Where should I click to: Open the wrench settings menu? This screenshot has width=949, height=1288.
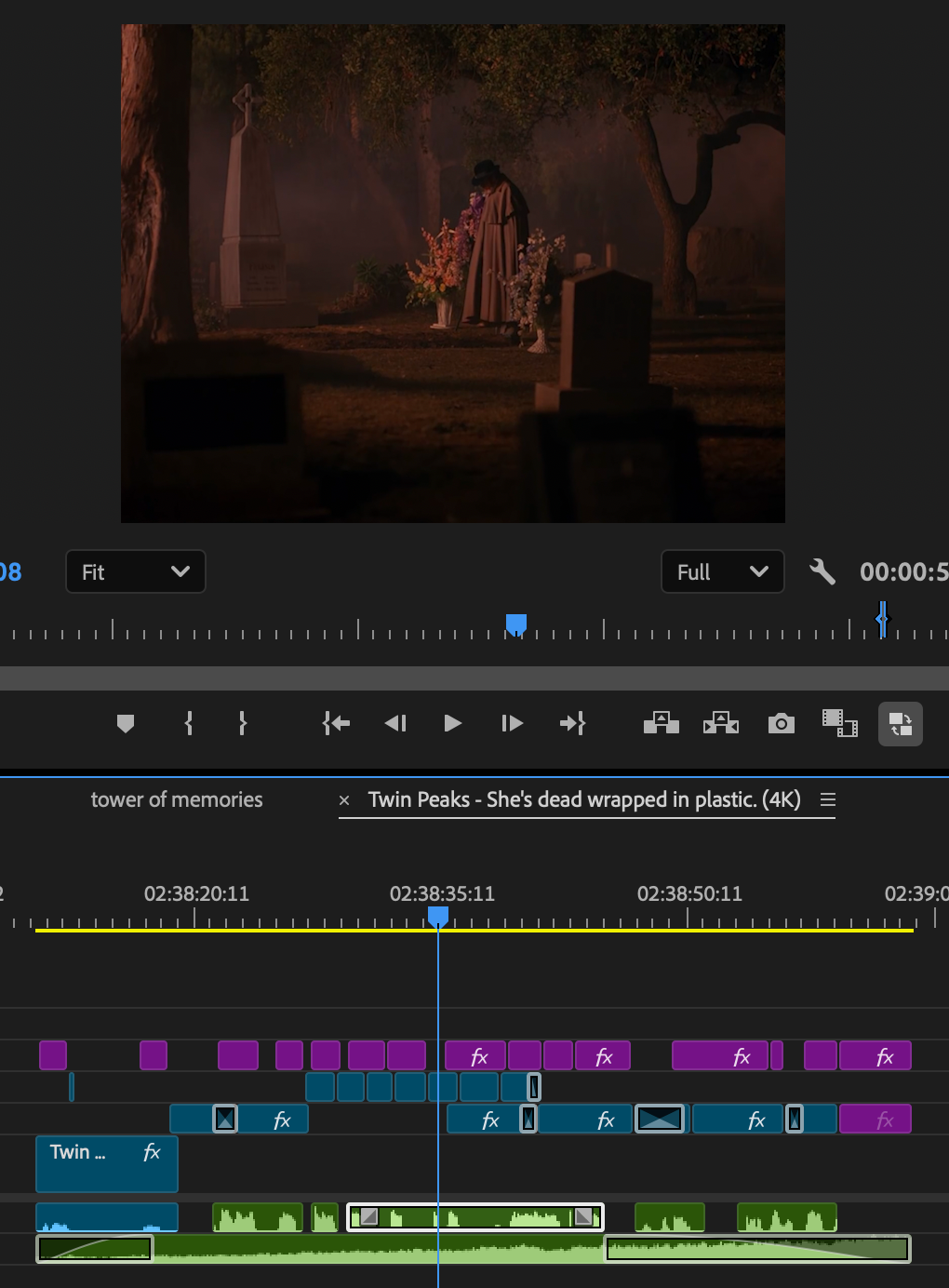pos(822,571)
